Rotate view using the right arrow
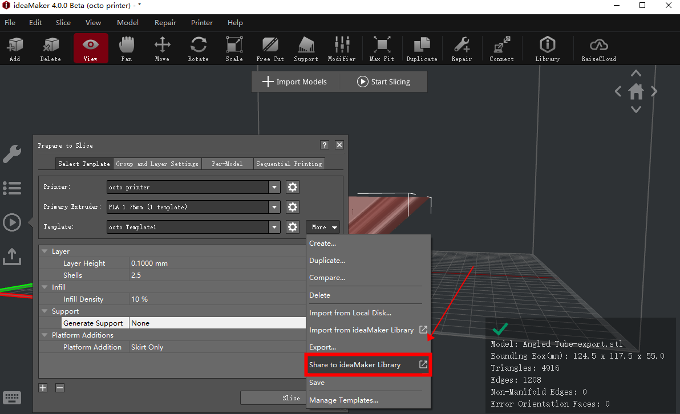 point(654,91)
